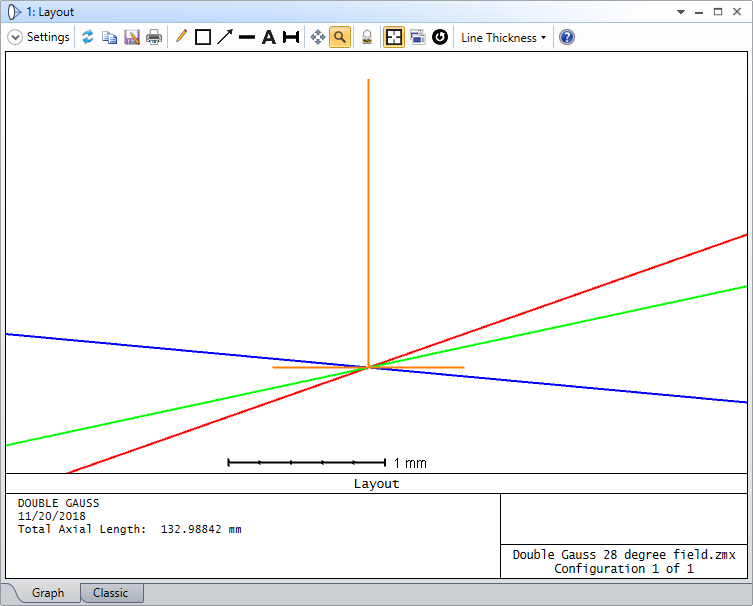753x606 pixels.
Task: Click the 'DOUBLE GAUSS' title text
Action: click(59, 503)
